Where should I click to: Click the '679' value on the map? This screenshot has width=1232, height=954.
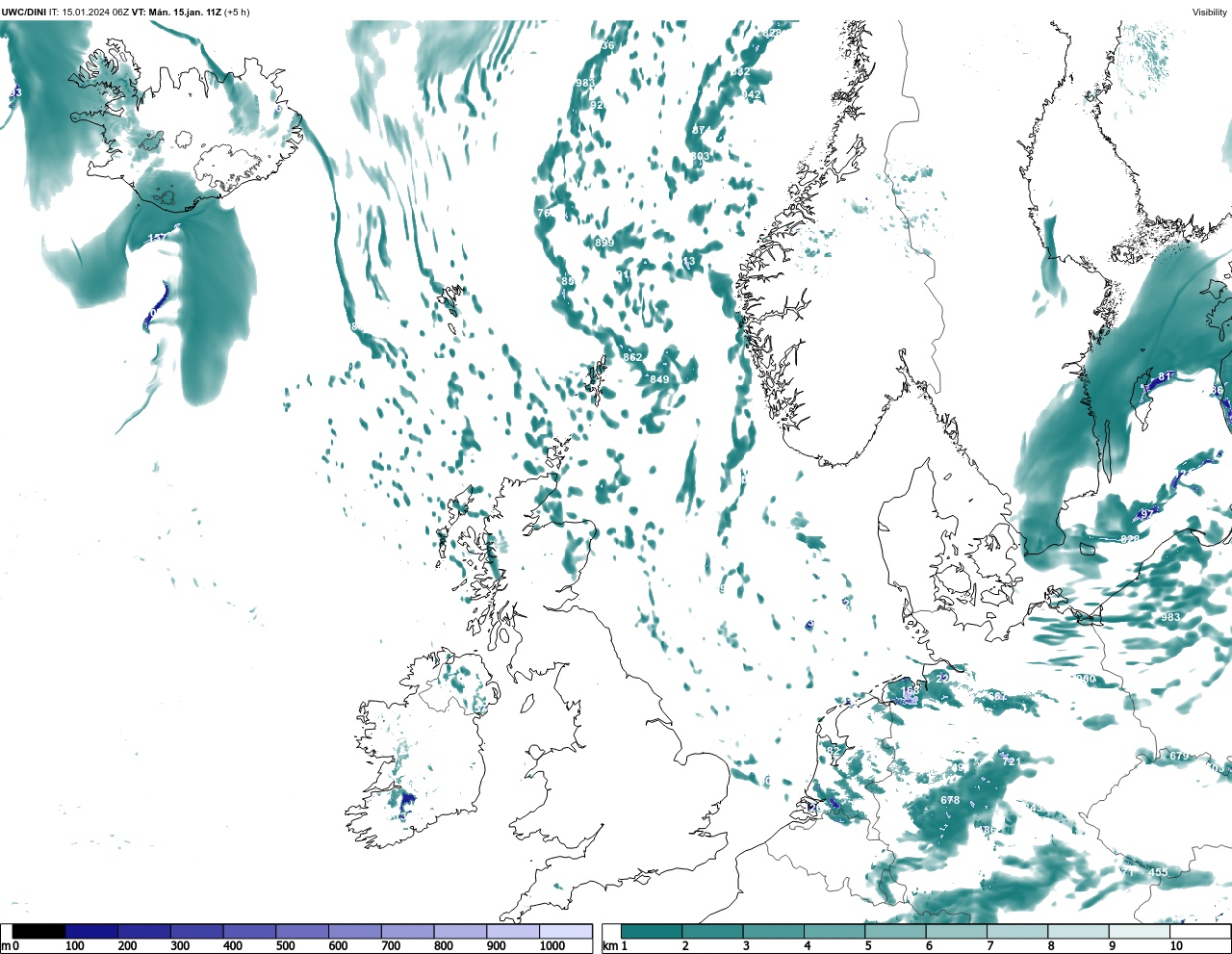click(1179, 756)
